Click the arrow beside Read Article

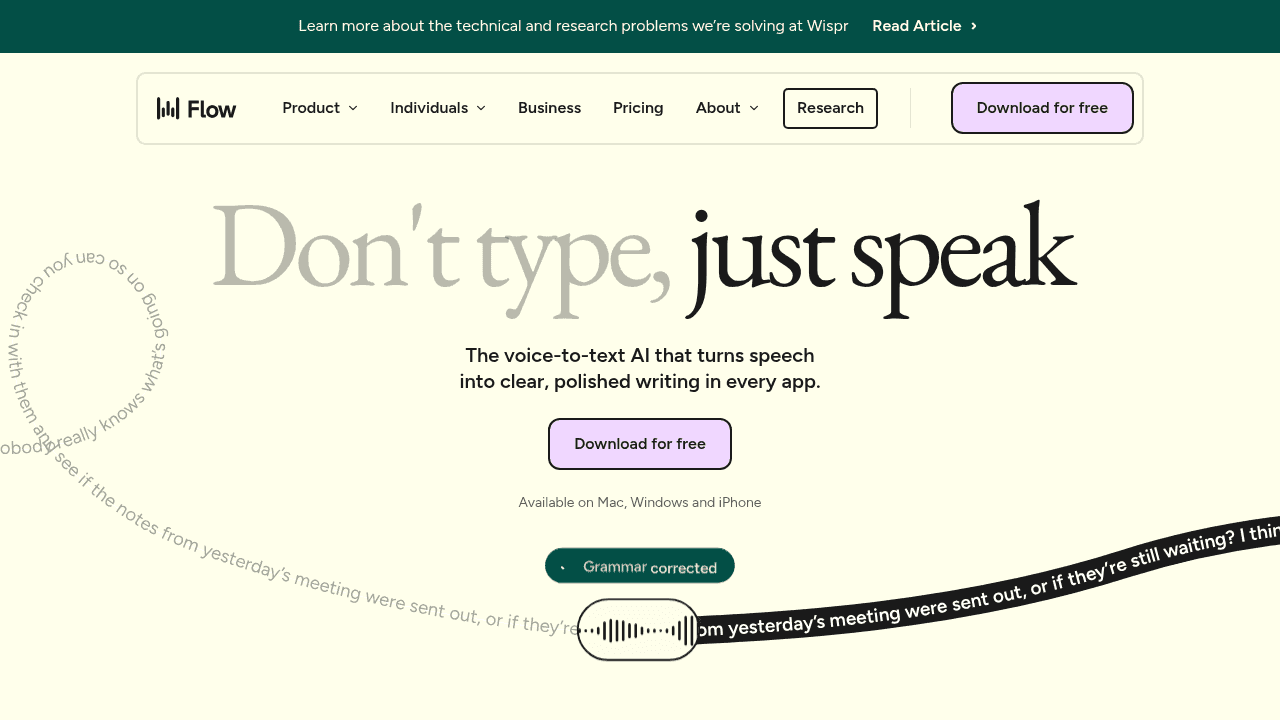point(973,26)
